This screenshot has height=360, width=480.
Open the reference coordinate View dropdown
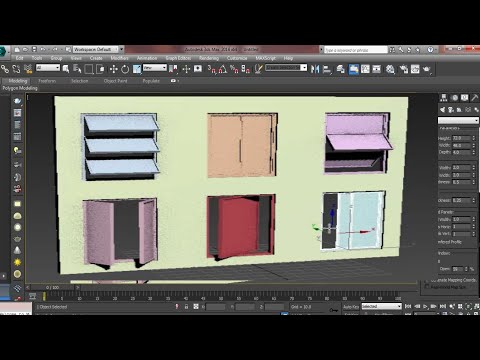coord(155,68)
